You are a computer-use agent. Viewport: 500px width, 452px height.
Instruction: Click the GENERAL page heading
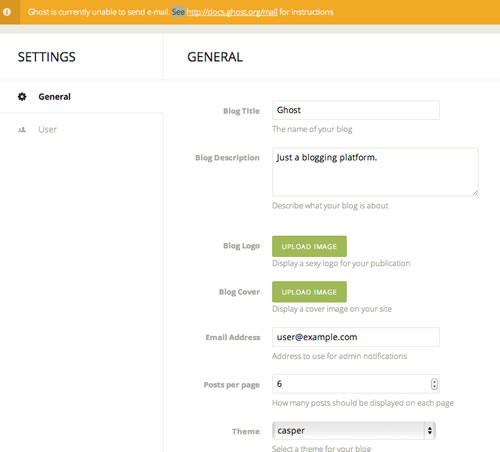[215, 57]
